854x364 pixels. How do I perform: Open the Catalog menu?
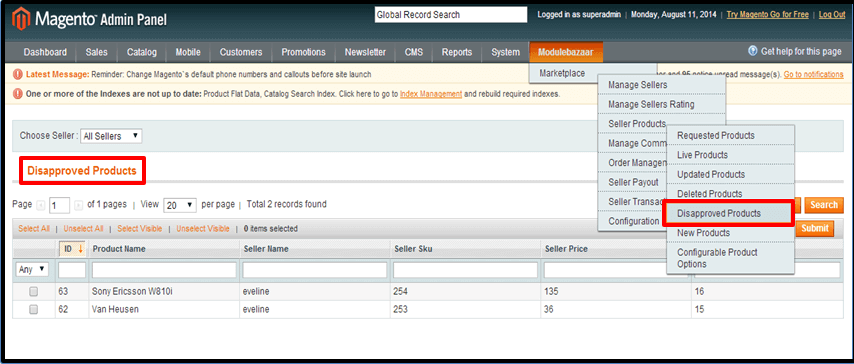point(142,52)
